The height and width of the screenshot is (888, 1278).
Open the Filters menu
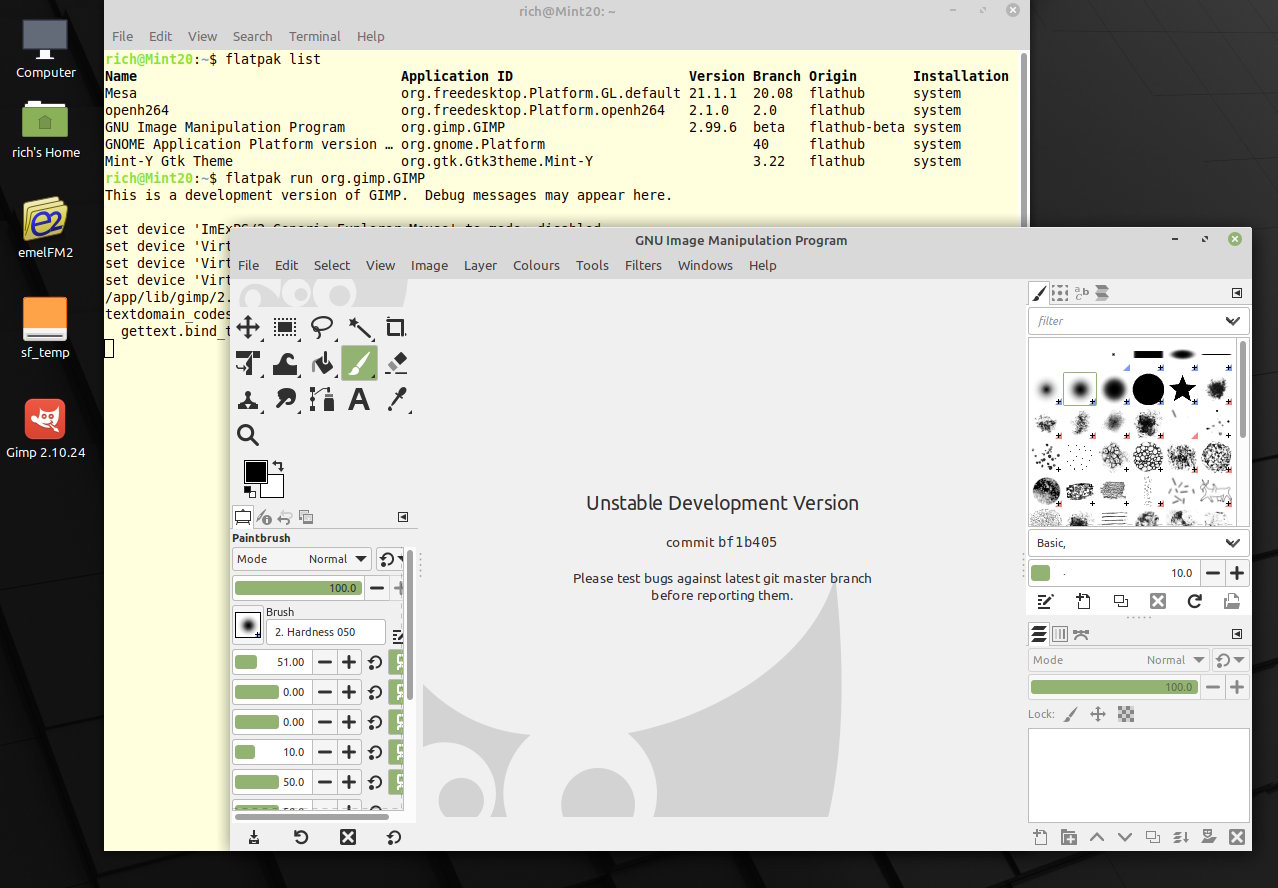click(x=643, y=265)
